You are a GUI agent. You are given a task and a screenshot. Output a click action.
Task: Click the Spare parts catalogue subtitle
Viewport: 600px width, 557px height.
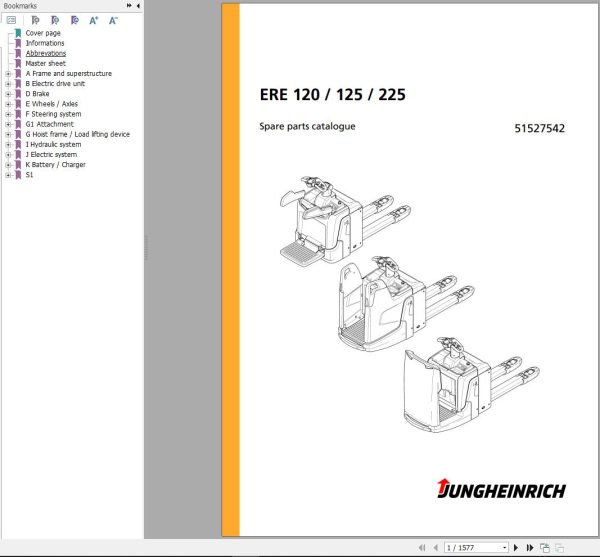point(307,126)
